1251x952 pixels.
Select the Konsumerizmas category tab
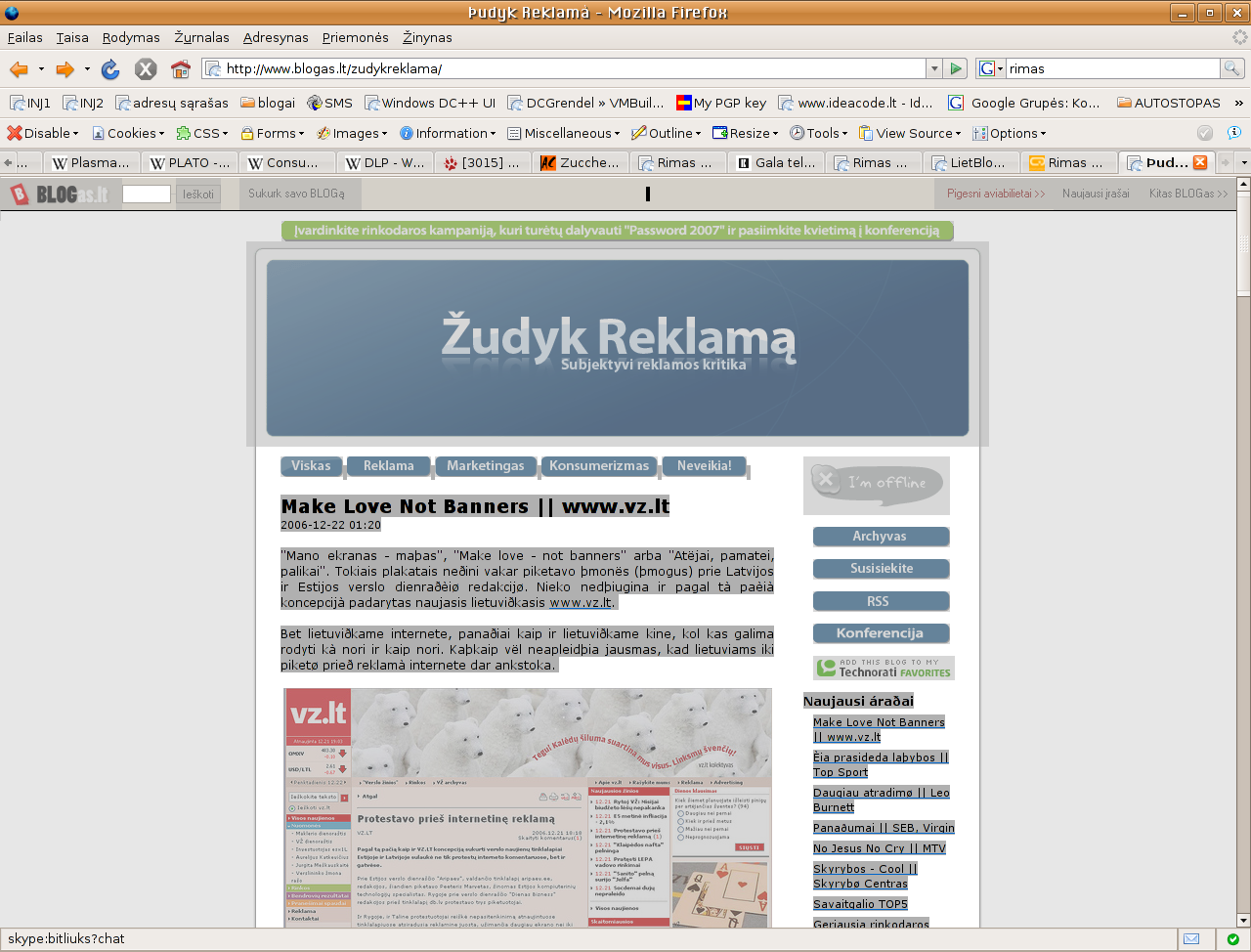tap(599, 466)
